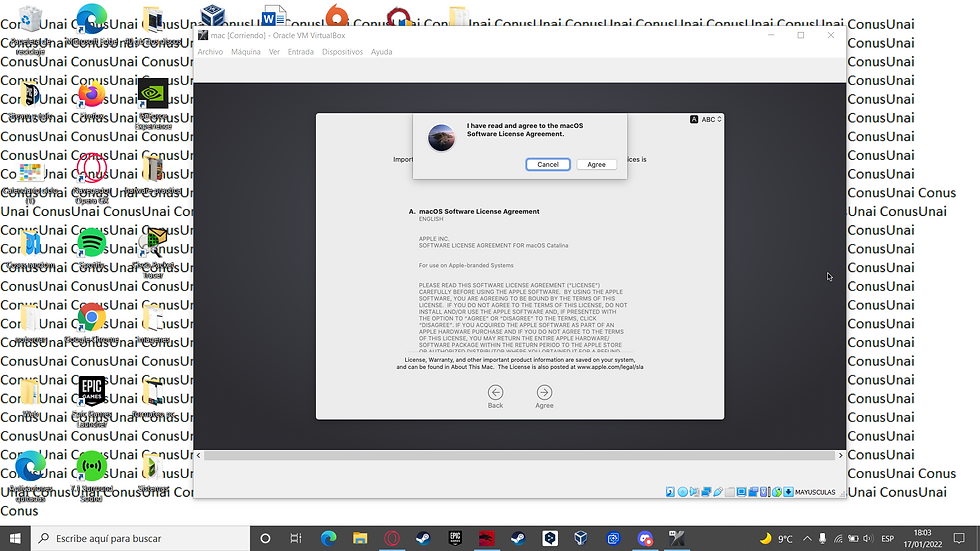Cancel the license agreement dialog
Screen dimensions: 980x551
coord(548,164)
